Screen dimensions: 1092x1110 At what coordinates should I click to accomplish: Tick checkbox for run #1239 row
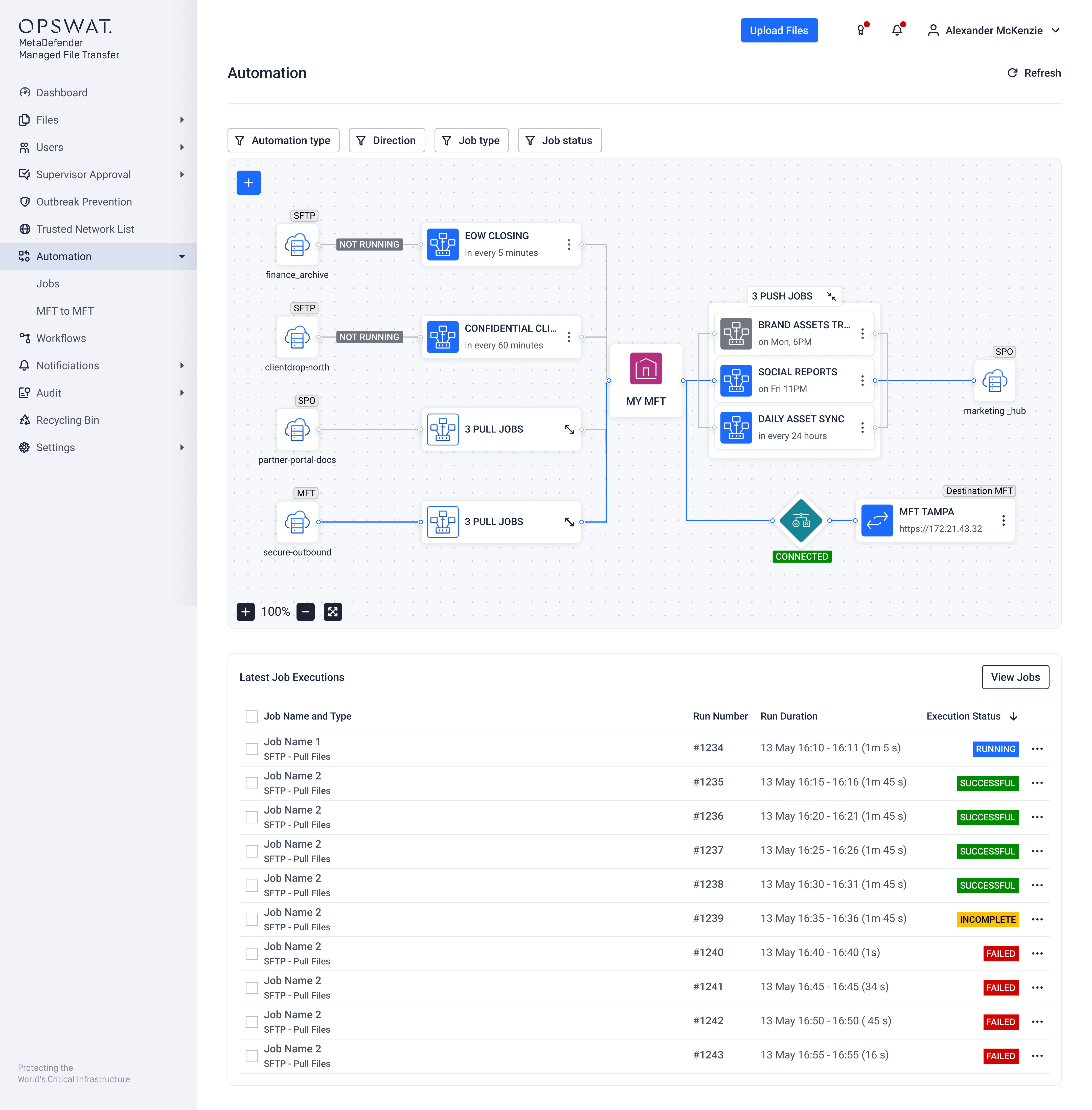coord(251,919)
